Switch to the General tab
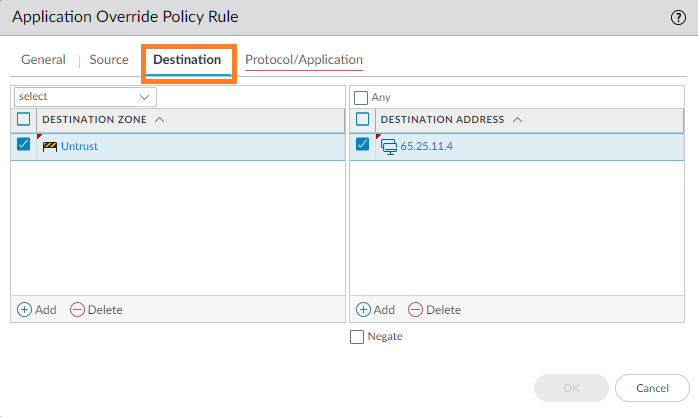698x417 pixels. [x=43, y=60]
